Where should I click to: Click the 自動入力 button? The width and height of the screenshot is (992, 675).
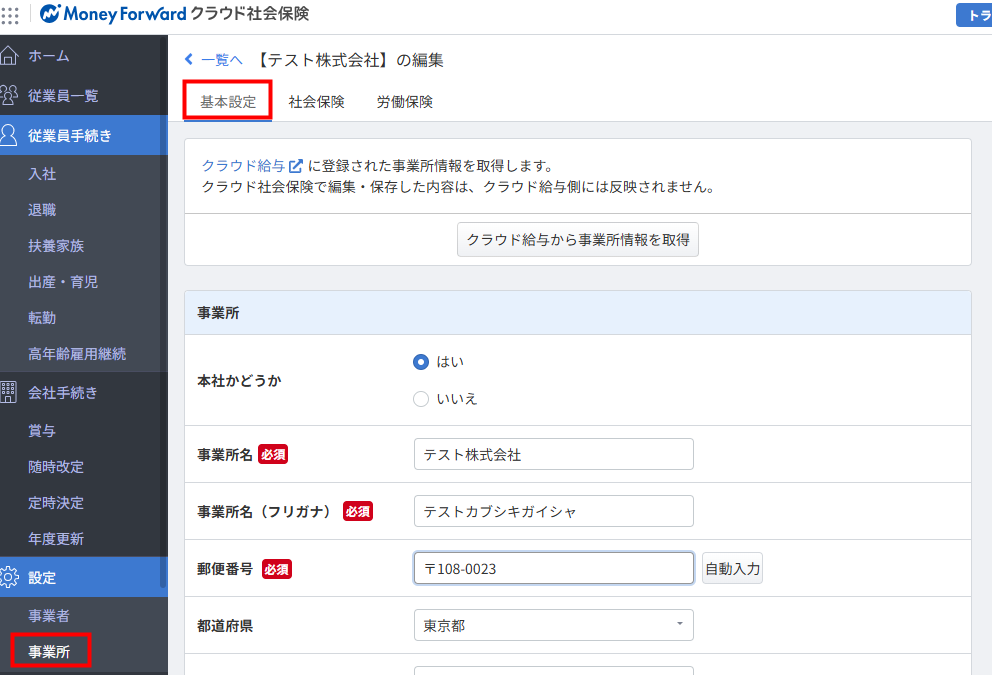(x=733, y=568)
